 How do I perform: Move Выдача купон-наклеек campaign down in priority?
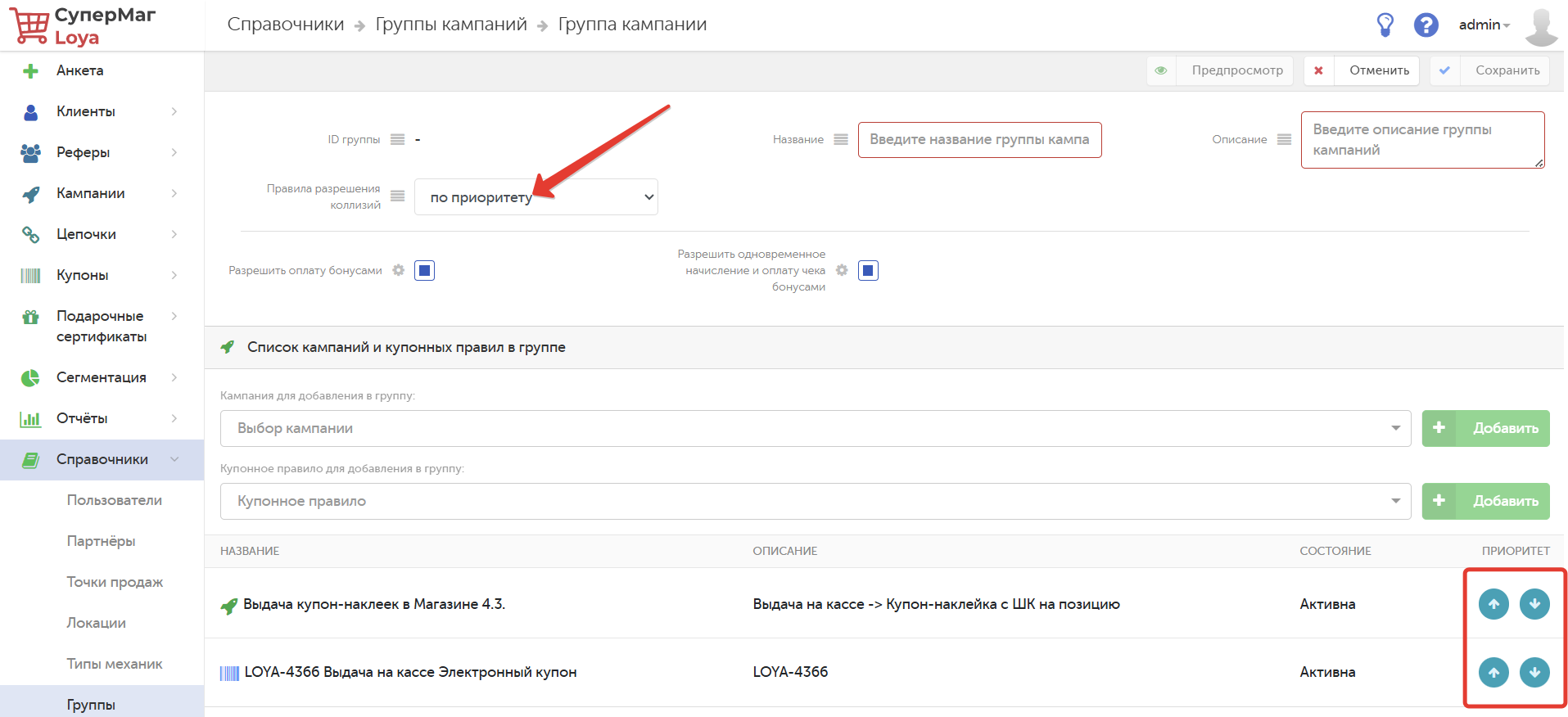[1534, 604]
